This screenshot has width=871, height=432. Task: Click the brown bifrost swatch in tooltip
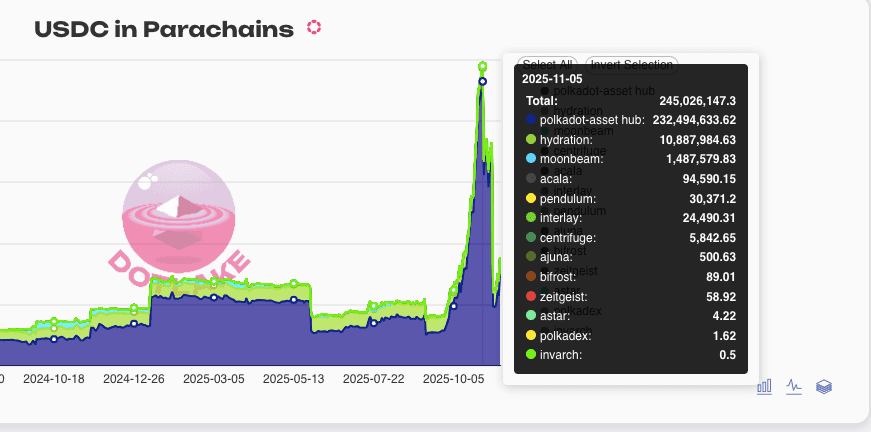(530, 277)
